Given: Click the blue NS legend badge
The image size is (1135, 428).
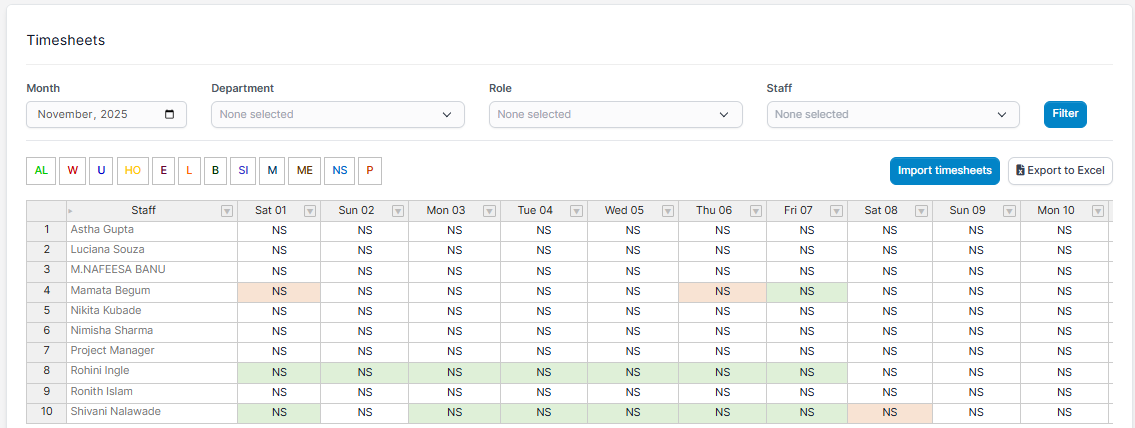Looking at the screenshot, I should pos(340,171).
